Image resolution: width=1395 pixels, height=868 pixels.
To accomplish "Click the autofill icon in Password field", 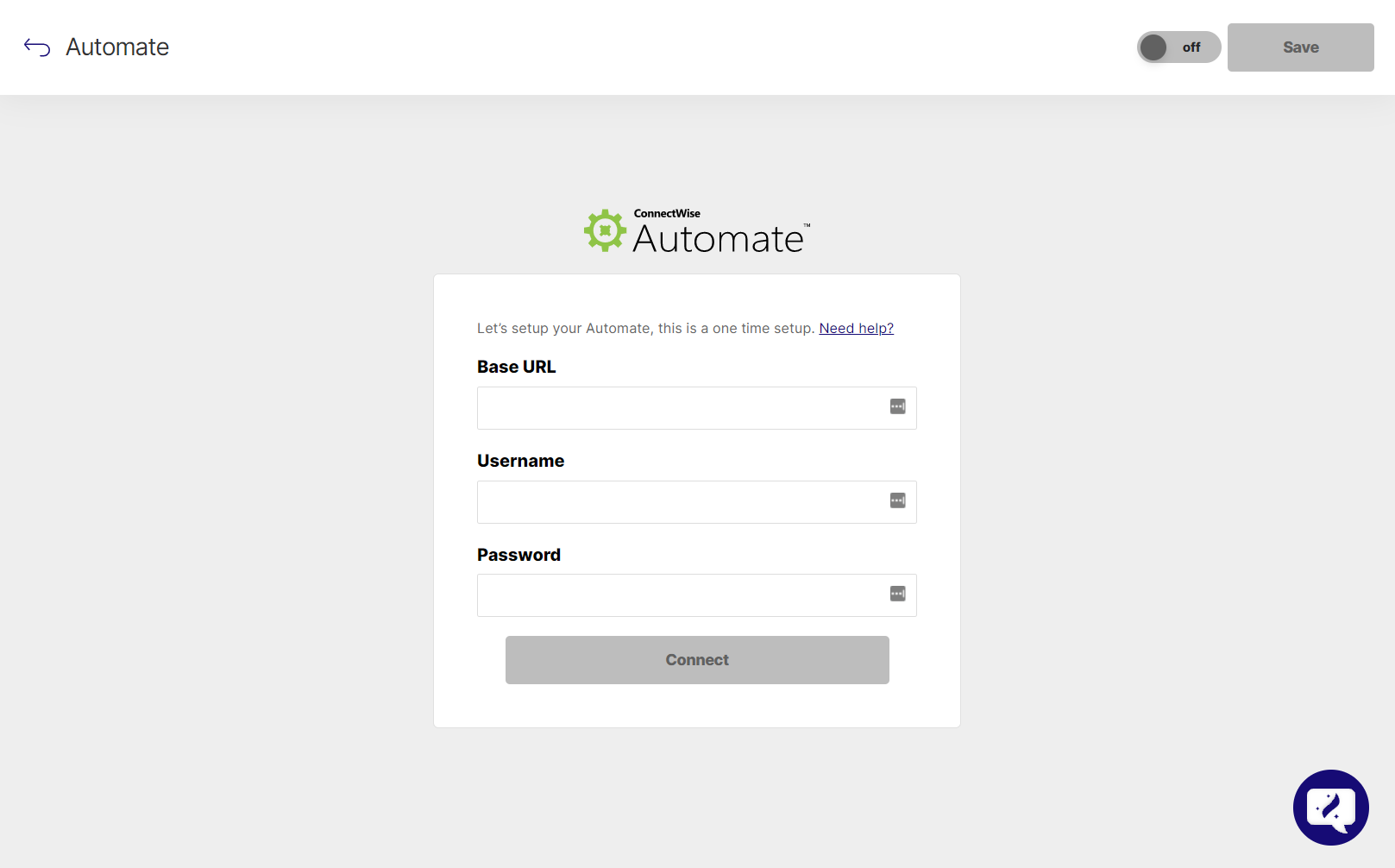I will point(897,594).
